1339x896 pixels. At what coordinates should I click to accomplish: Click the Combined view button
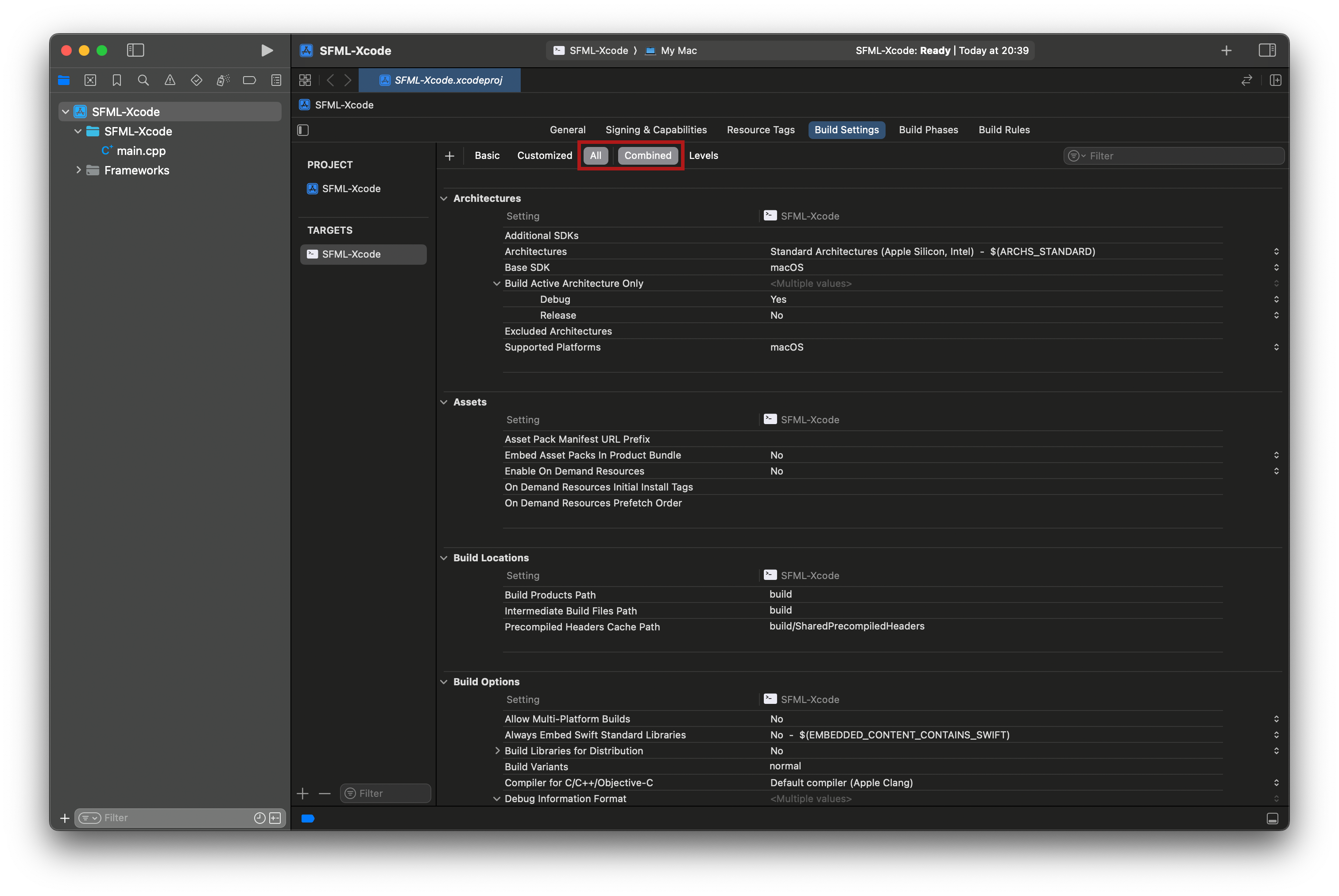[x=648, y=155]
